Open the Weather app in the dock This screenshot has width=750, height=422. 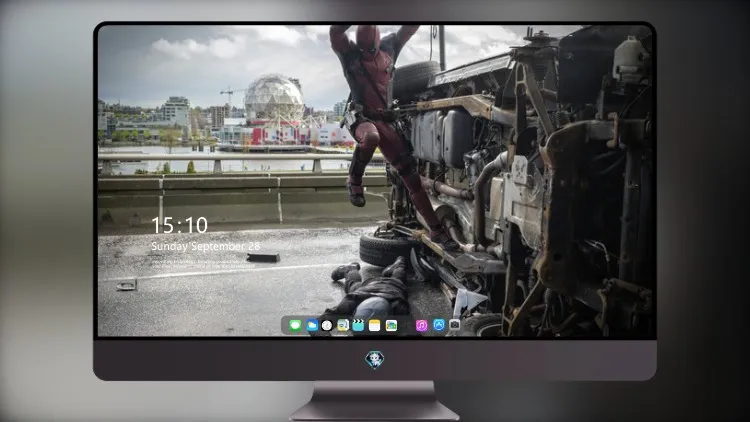(312, 325)
